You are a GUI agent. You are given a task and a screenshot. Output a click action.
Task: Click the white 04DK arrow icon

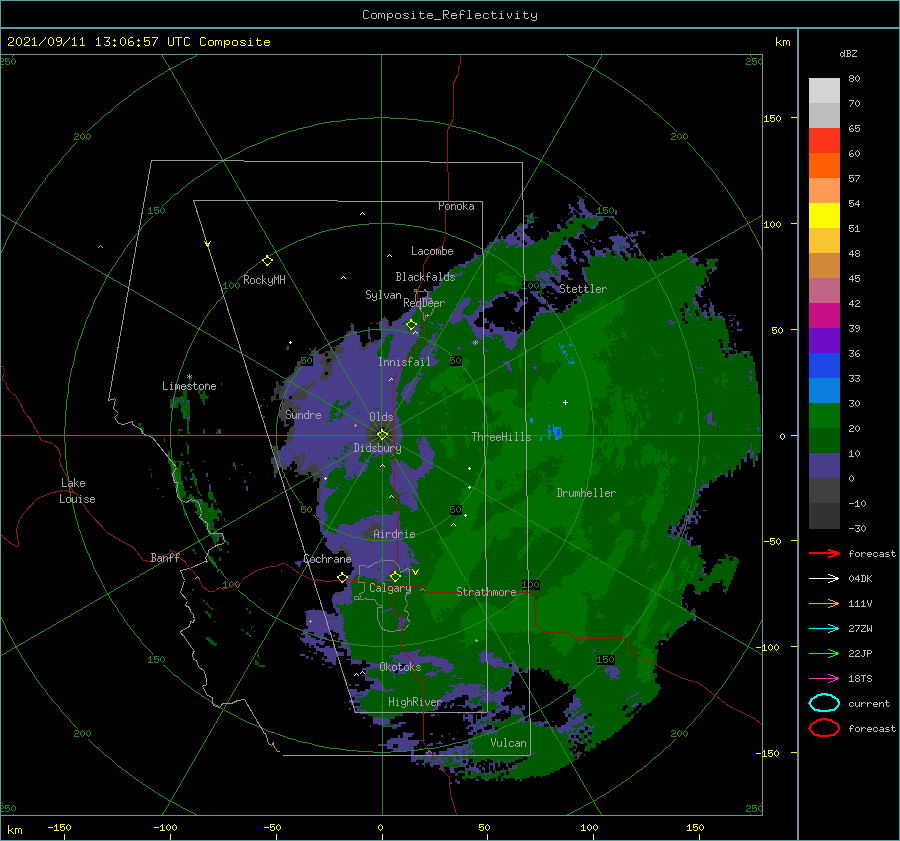[x=824, y=578]
